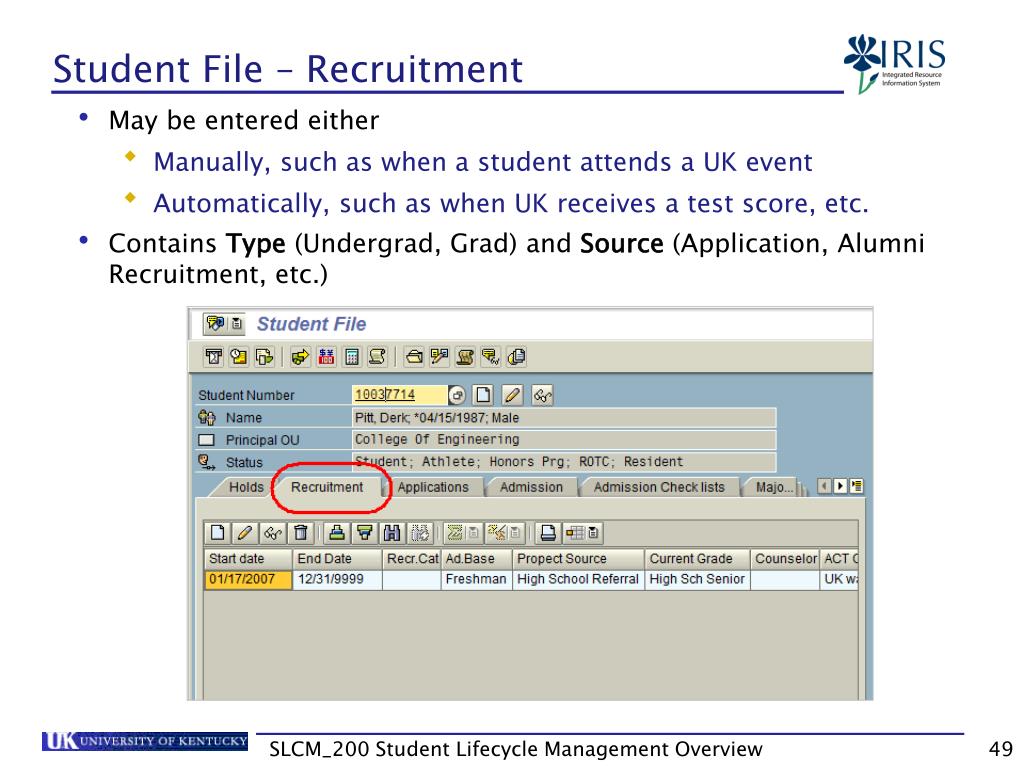Click the trash delete icon in grid toolbar
Screen dimensions: 1024x768
300,533
